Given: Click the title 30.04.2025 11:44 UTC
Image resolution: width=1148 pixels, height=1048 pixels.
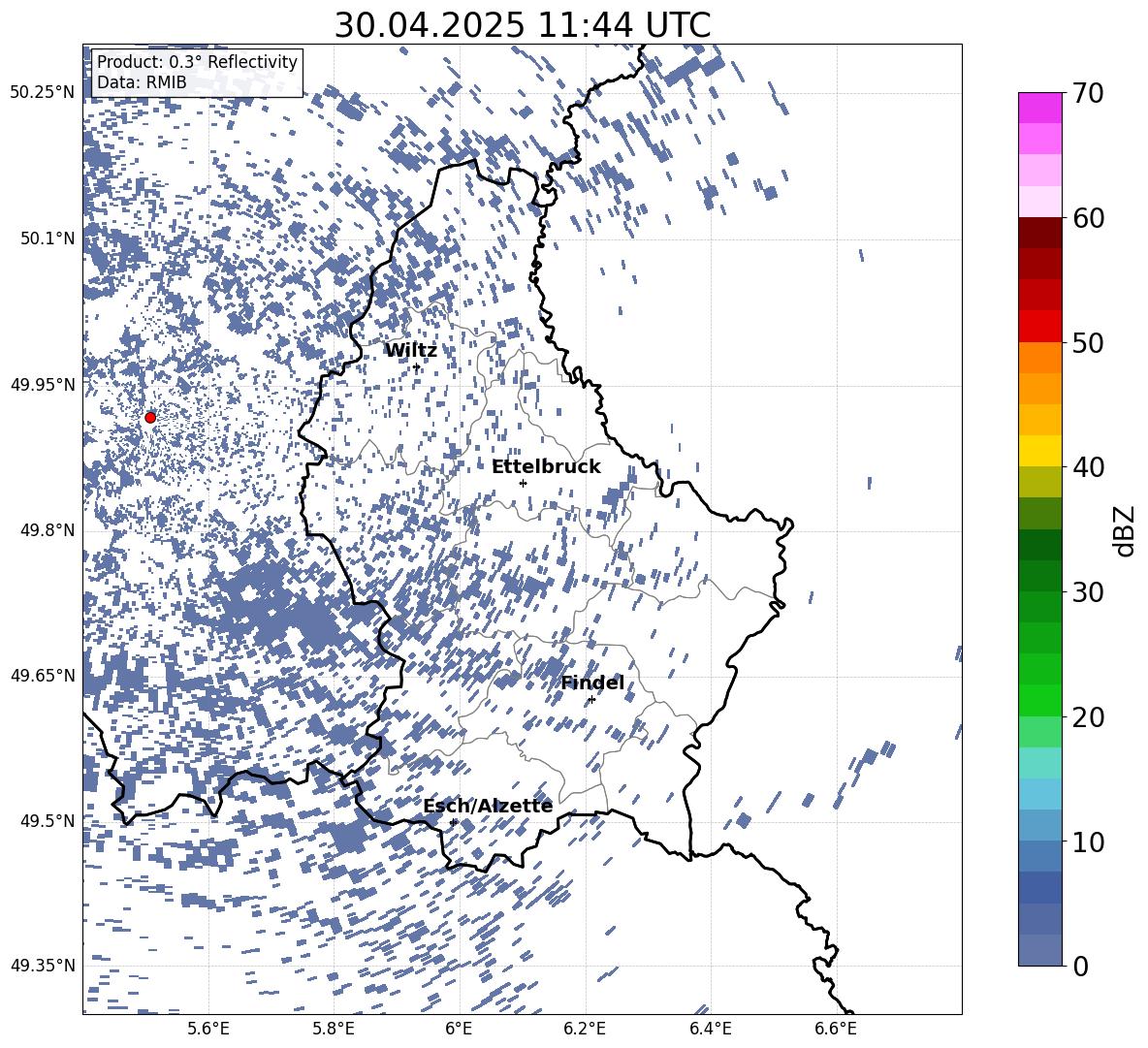Looking at the screenshot, I should [523, 25].
